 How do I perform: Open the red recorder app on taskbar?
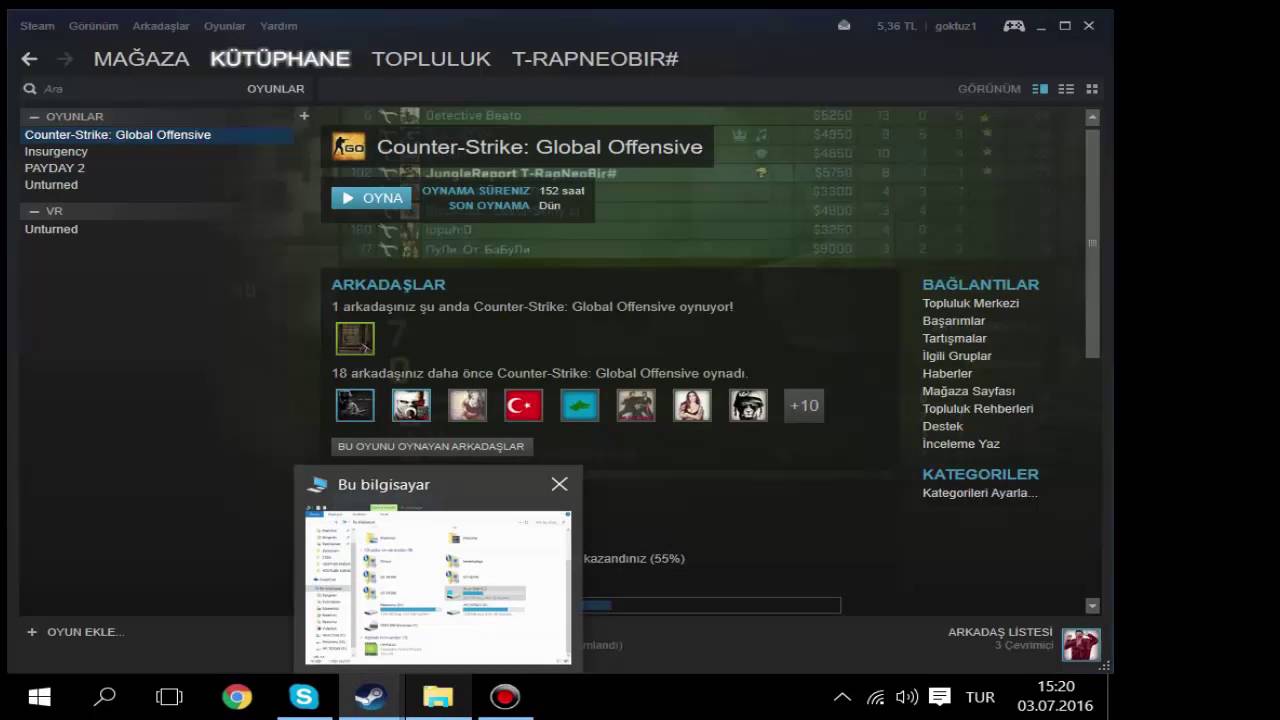coord(505,697)
